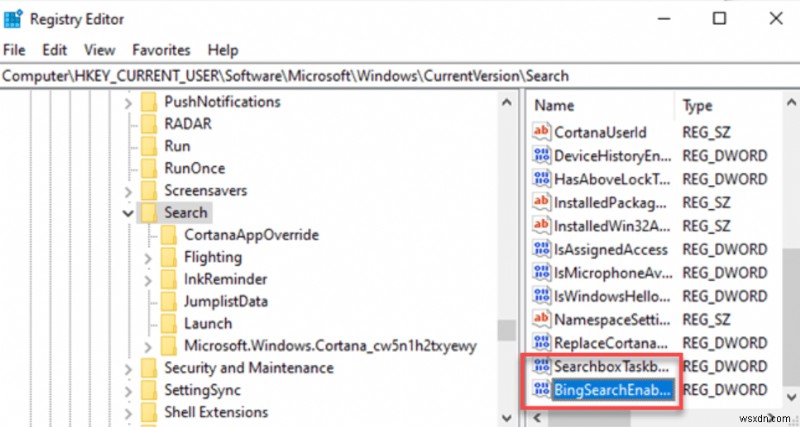The height and width of the screenshot is (427, 800).
Task: Click the DWORD icon beside ReplaceCortana...
Action: point(541,342)
